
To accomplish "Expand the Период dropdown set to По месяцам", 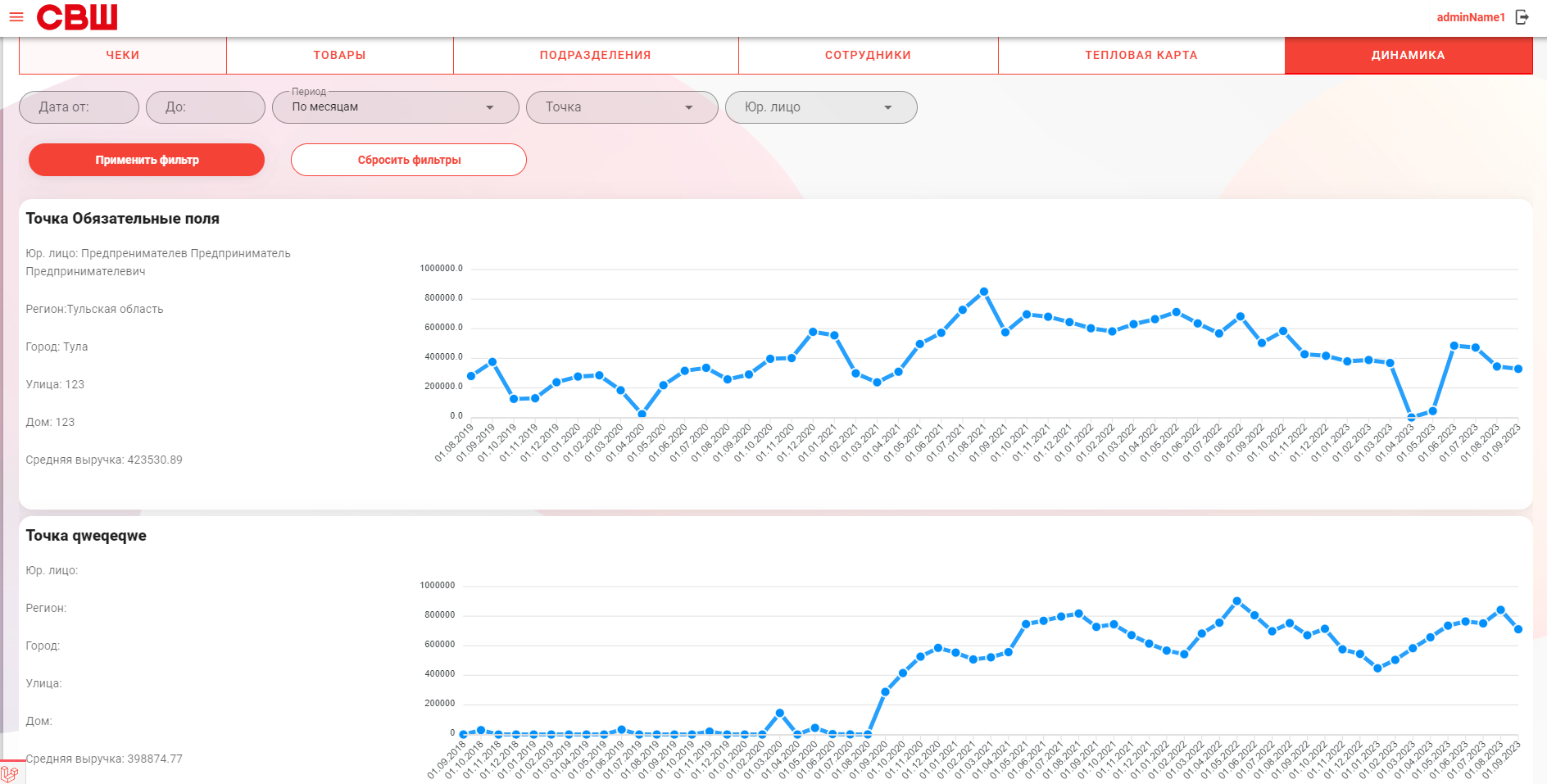I will click(x=396, y=107).
